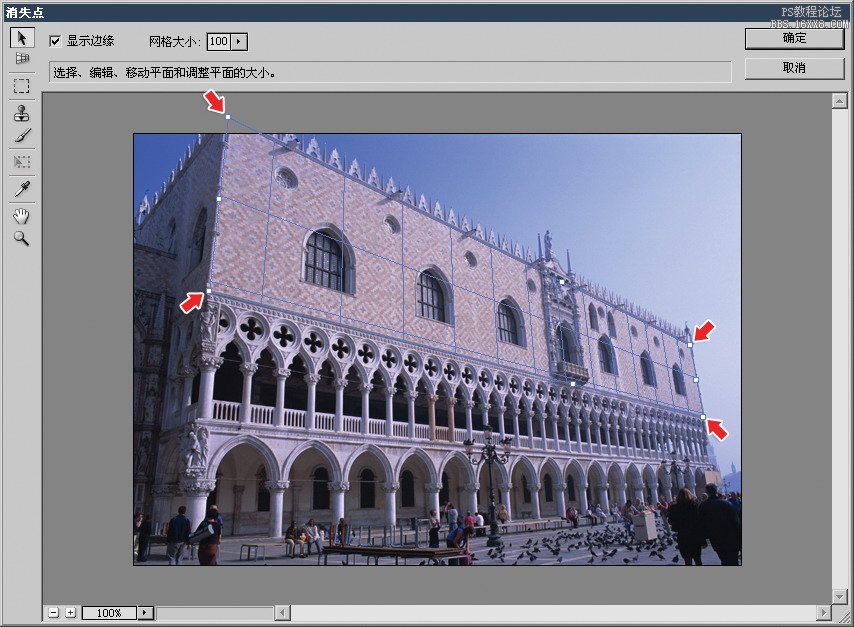Click the horizontal scrollbar left arrow
The width and height of the screenshot is (854, 627).
pyautogui.click(x=282, y=613)
